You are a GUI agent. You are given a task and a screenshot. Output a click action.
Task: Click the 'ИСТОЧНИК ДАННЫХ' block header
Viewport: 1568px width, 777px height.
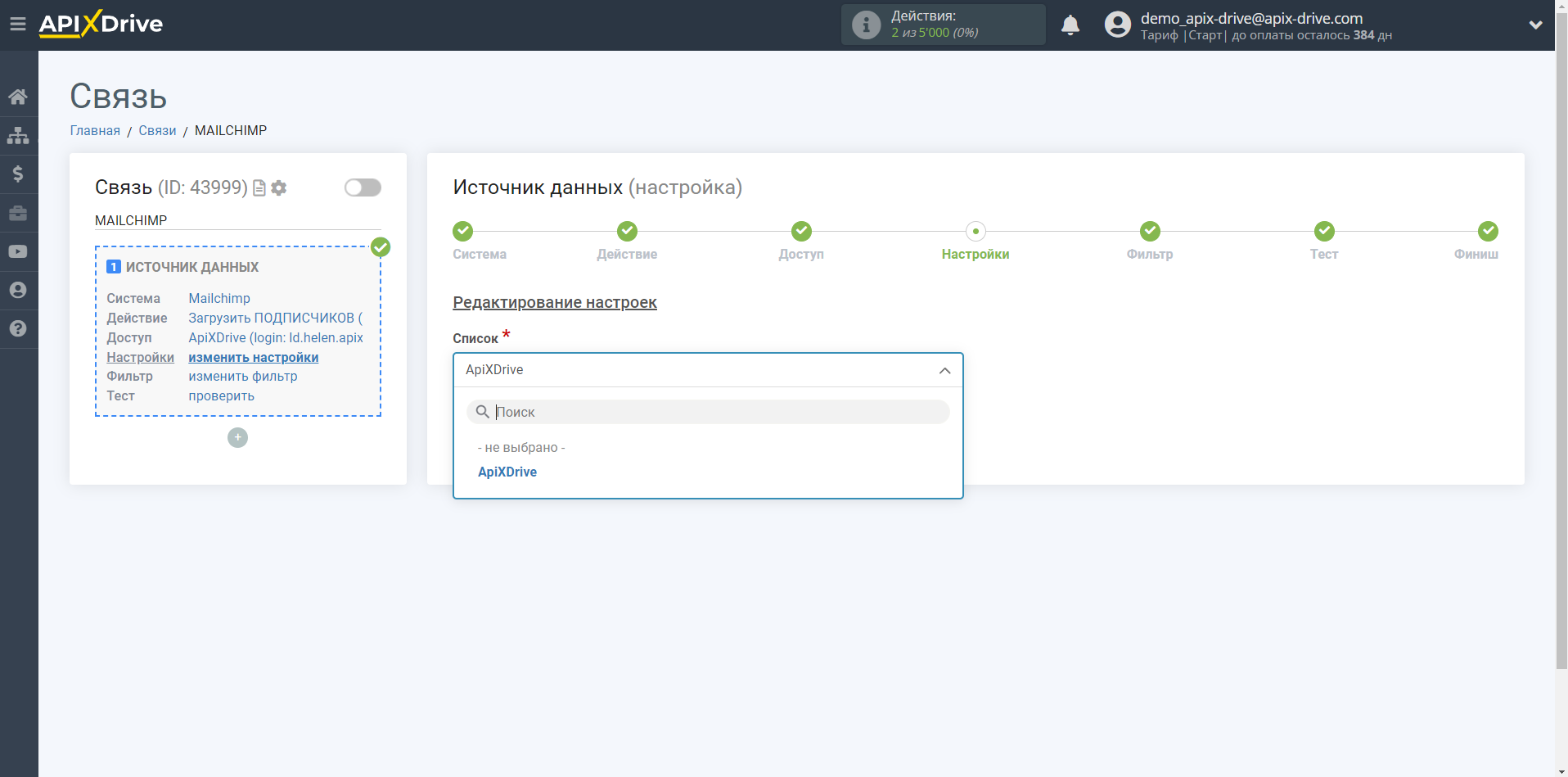192,267
